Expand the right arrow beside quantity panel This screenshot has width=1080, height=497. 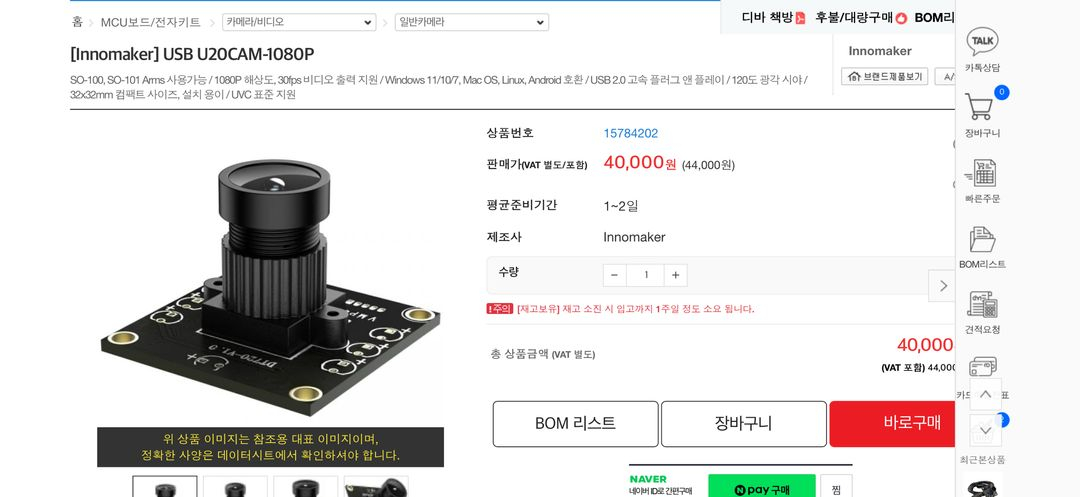click(942, 286)
